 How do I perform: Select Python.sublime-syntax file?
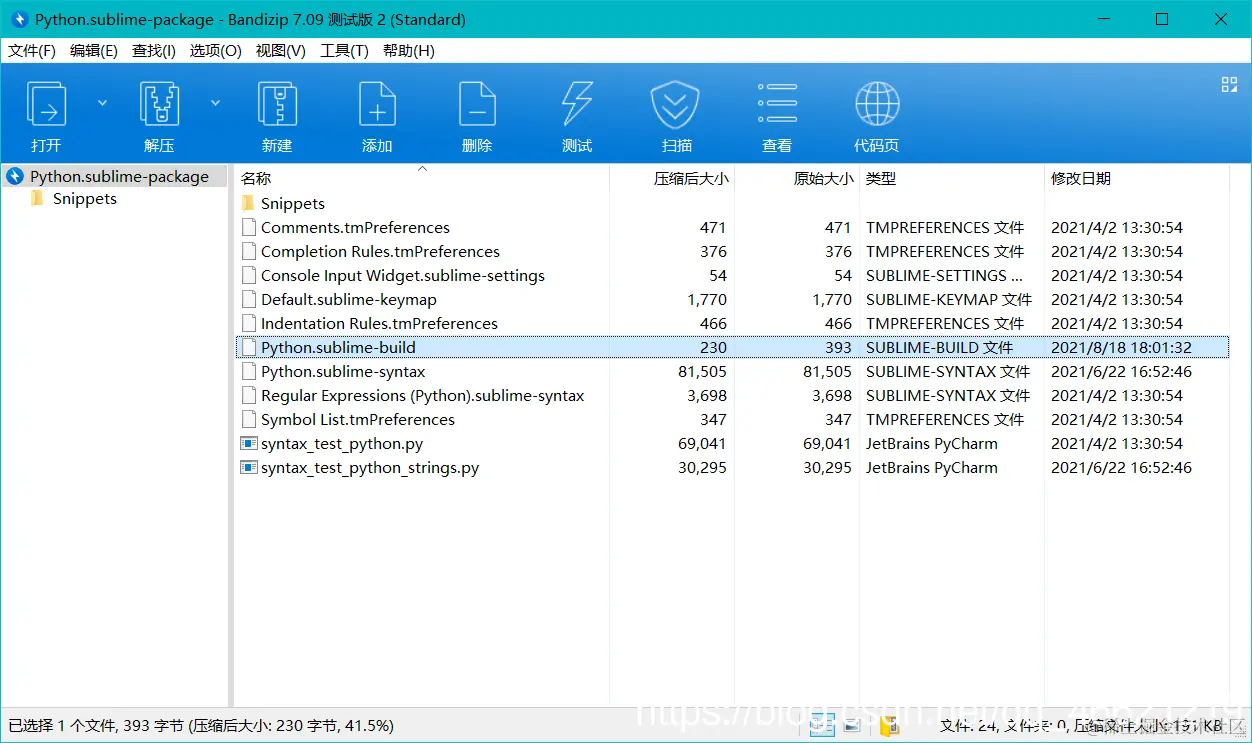[343, 371]
